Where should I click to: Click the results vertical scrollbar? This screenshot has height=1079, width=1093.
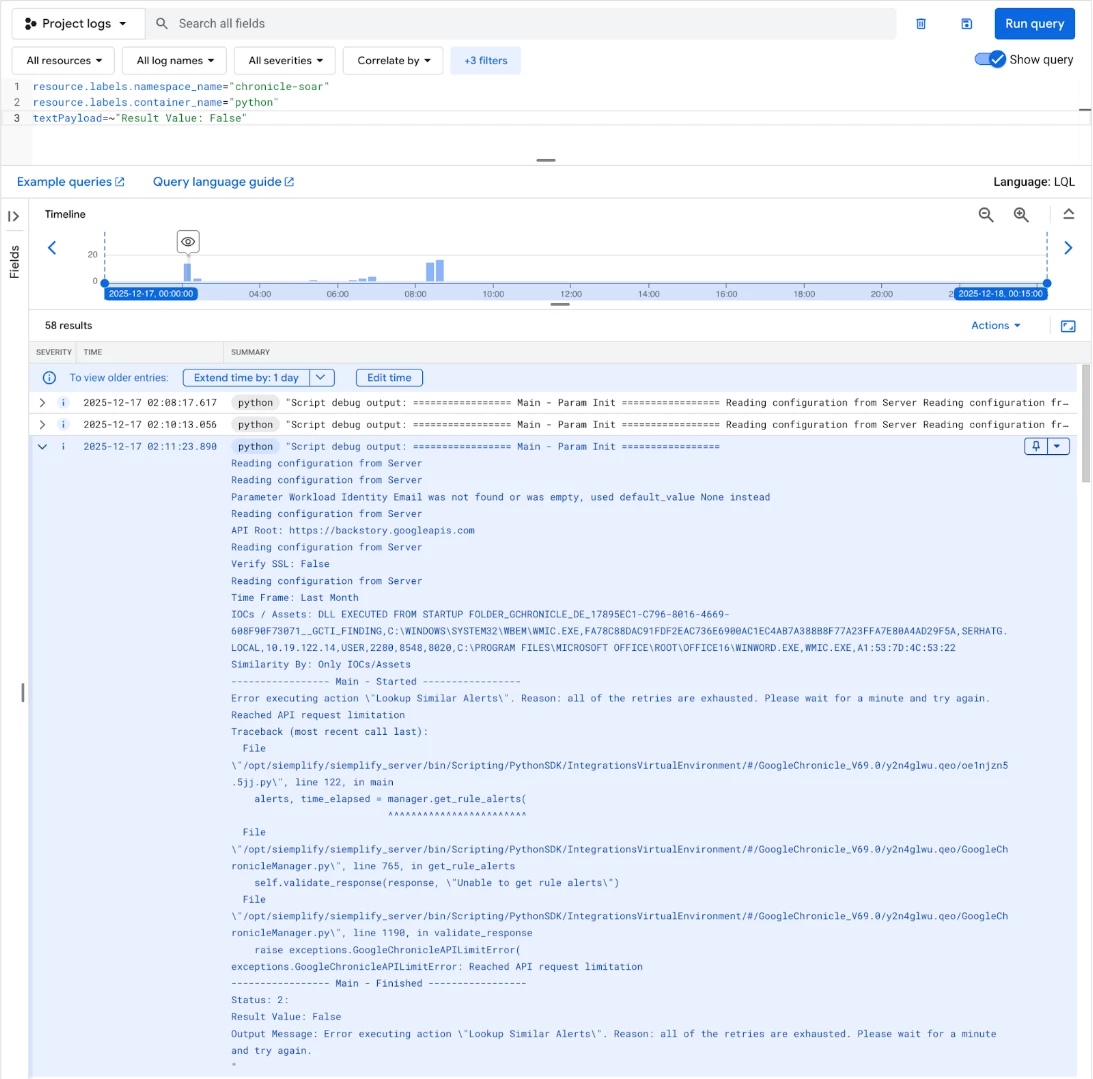click(1085, 424)
